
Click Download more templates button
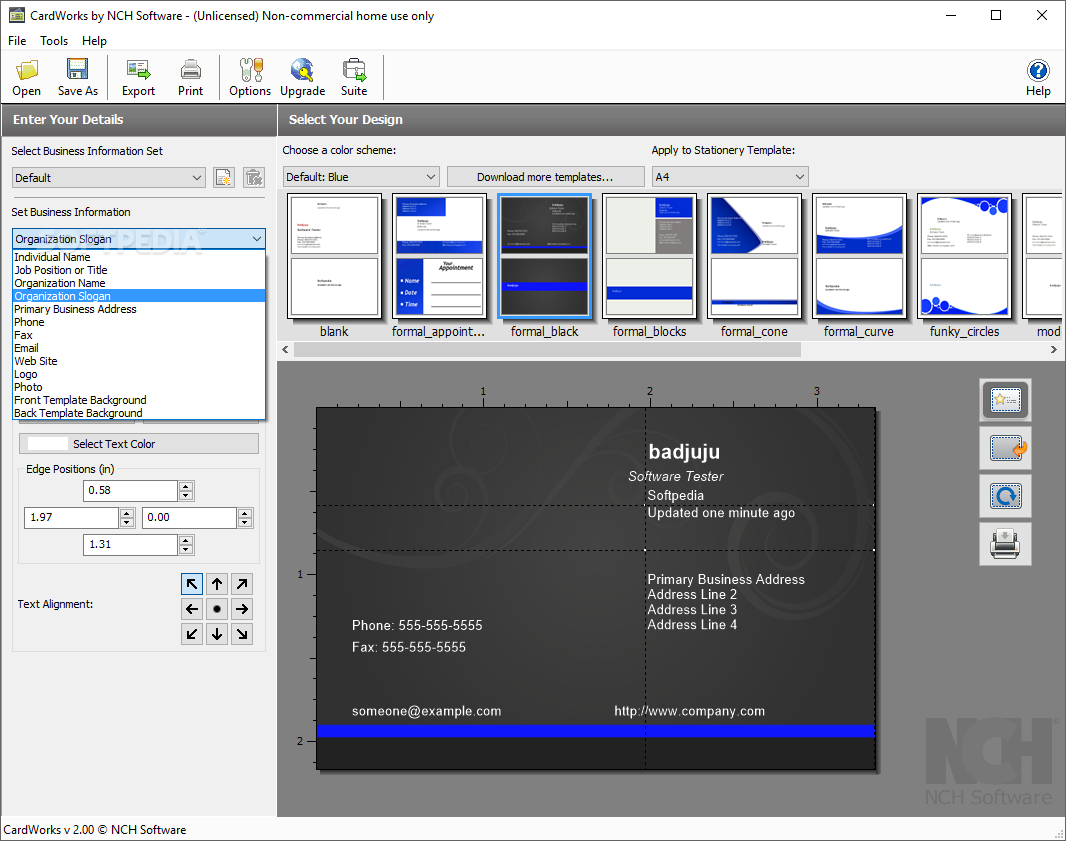545,177
